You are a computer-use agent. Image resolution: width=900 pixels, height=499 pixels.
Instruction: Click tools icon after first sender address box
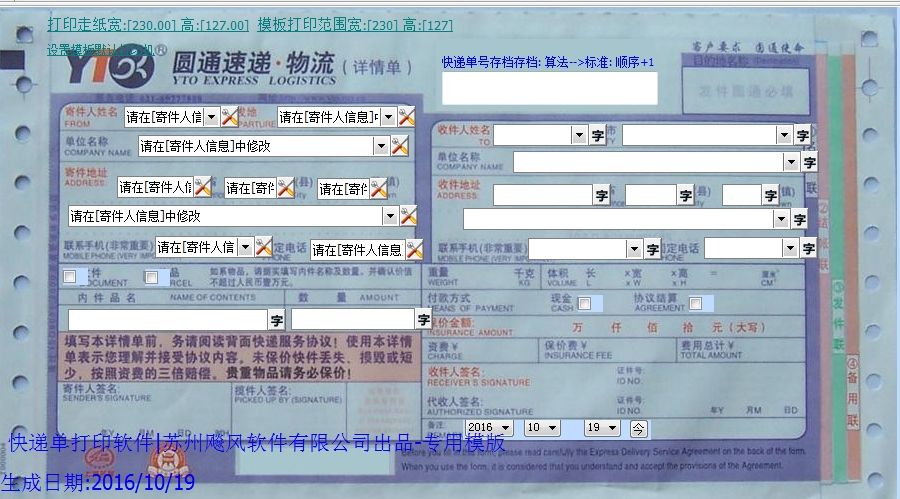tap(203, 187)
